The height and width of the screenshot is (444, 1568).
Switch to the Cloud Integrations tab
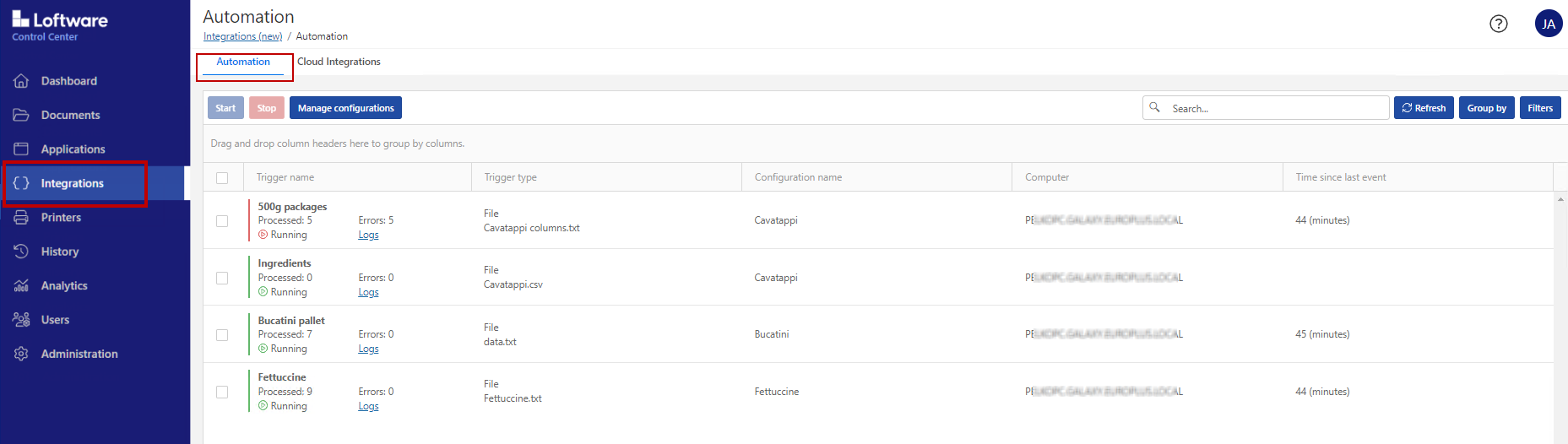(339, 62)
